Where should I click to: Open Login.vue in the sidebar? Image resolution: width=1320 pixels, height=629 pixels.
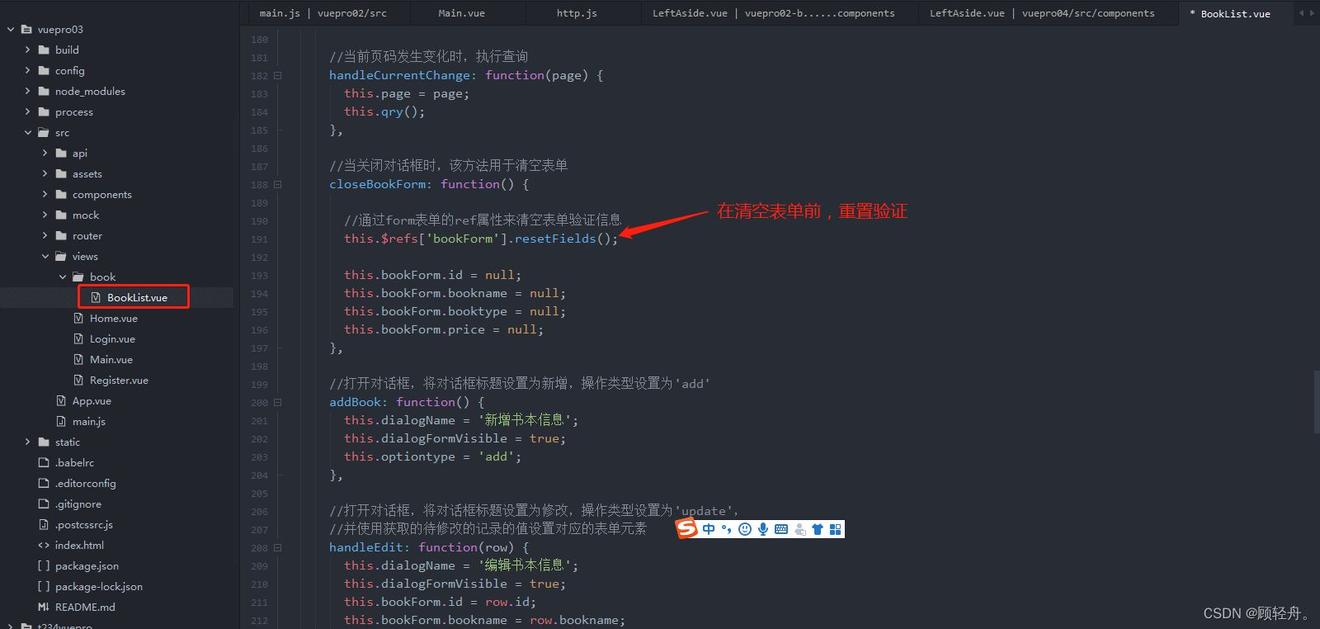pyautogui.click(x=112, y=339)
